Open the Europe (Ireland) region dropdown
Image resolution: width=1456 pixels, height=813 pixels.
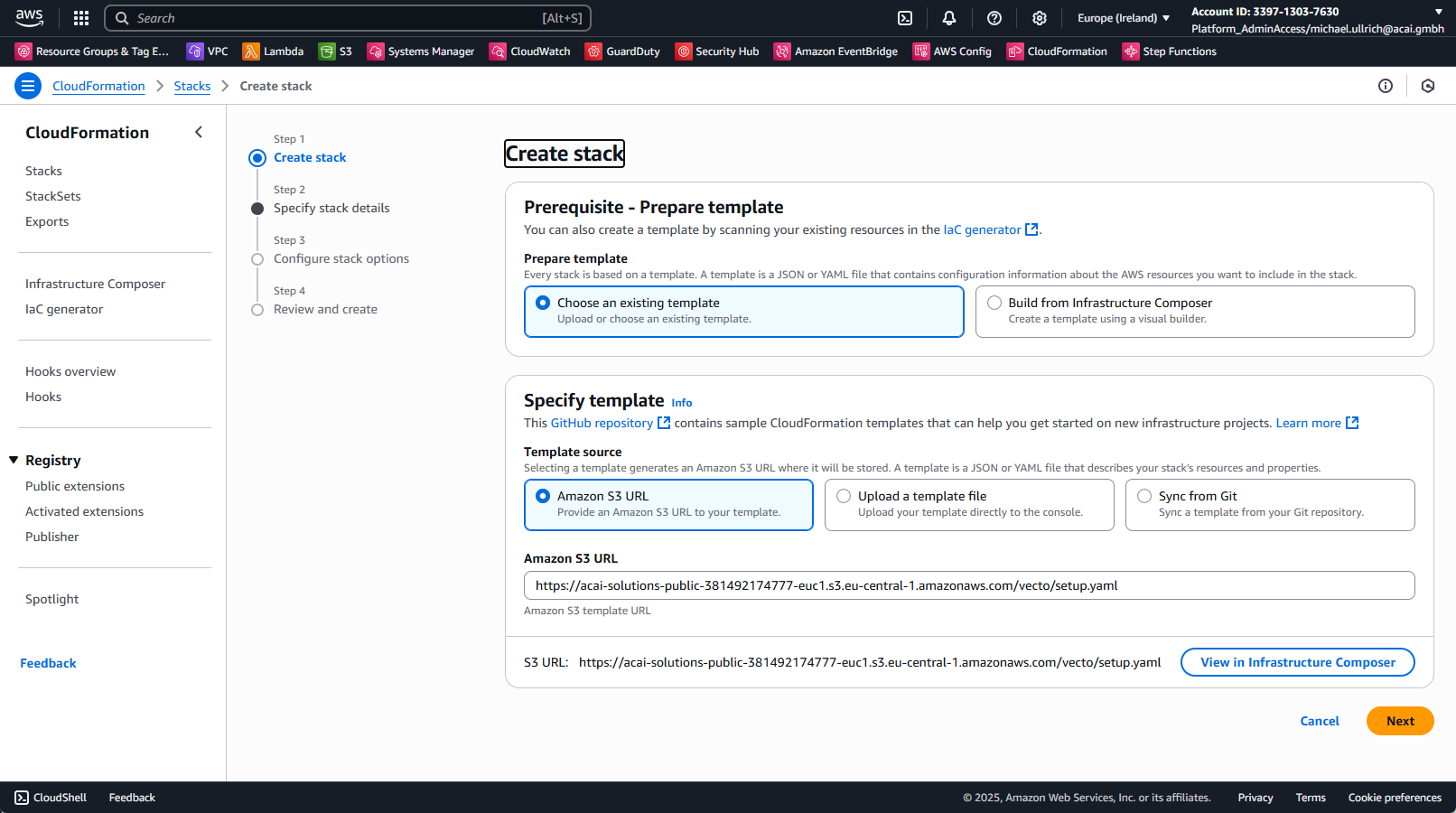coord(1124,18)
